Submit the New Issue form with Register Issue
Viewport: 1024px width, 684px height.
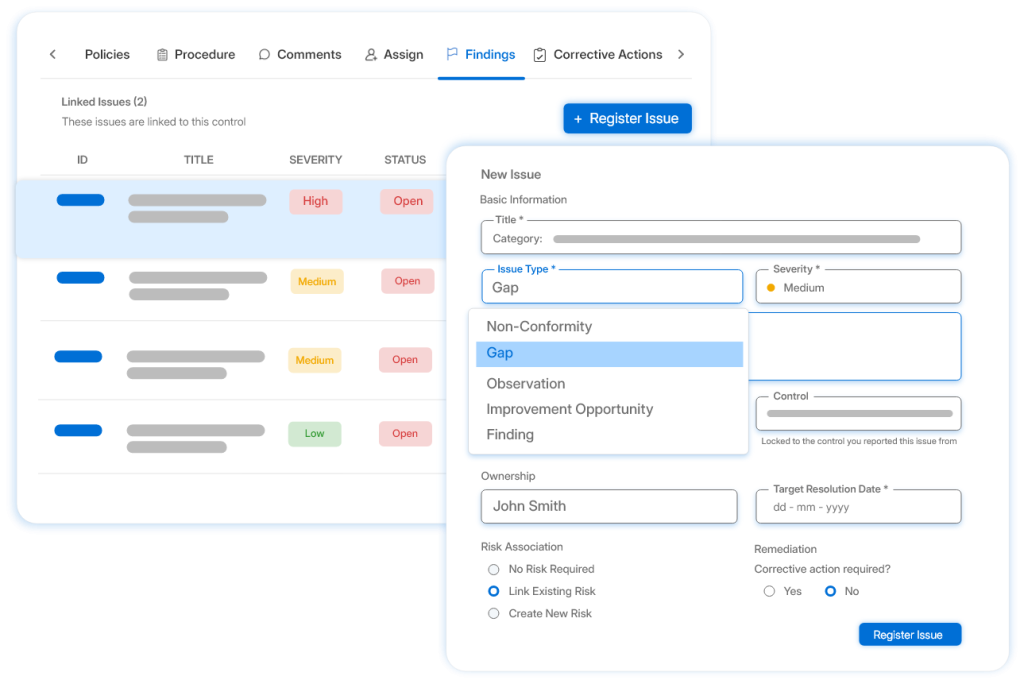pos(910,634)
